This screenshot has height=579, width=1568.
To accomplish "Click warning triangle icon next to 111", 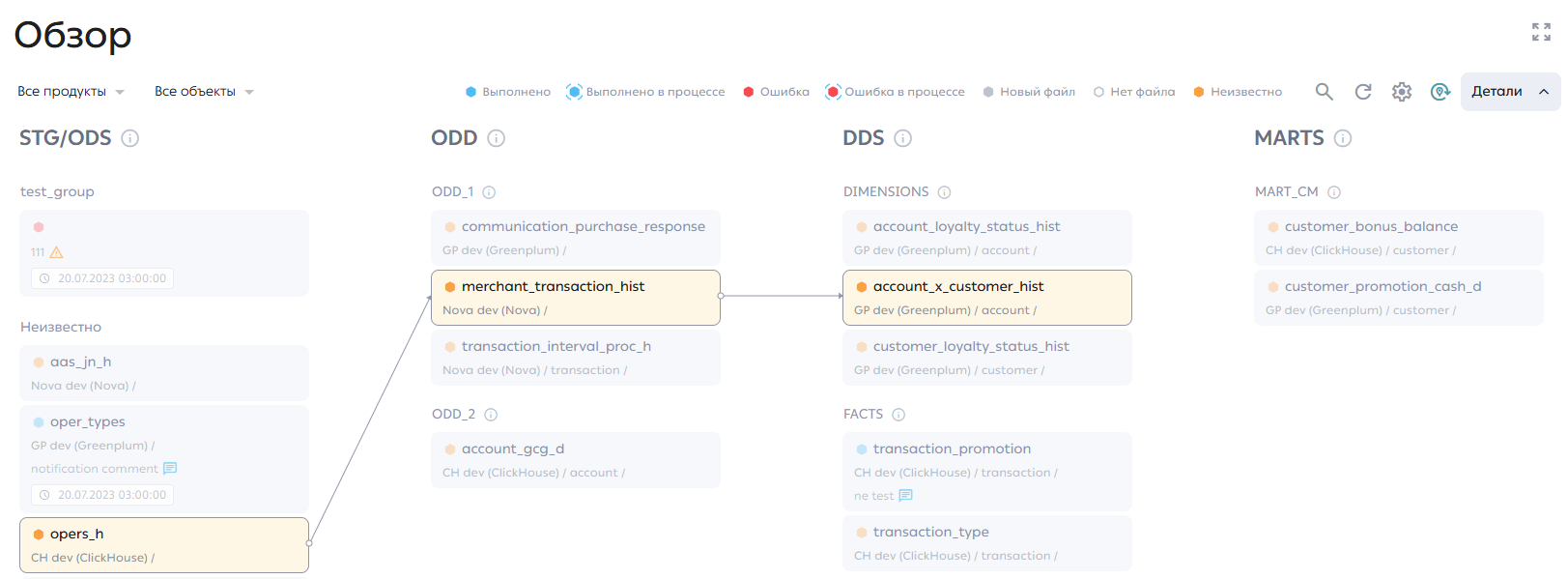I will tap(56, 252).
